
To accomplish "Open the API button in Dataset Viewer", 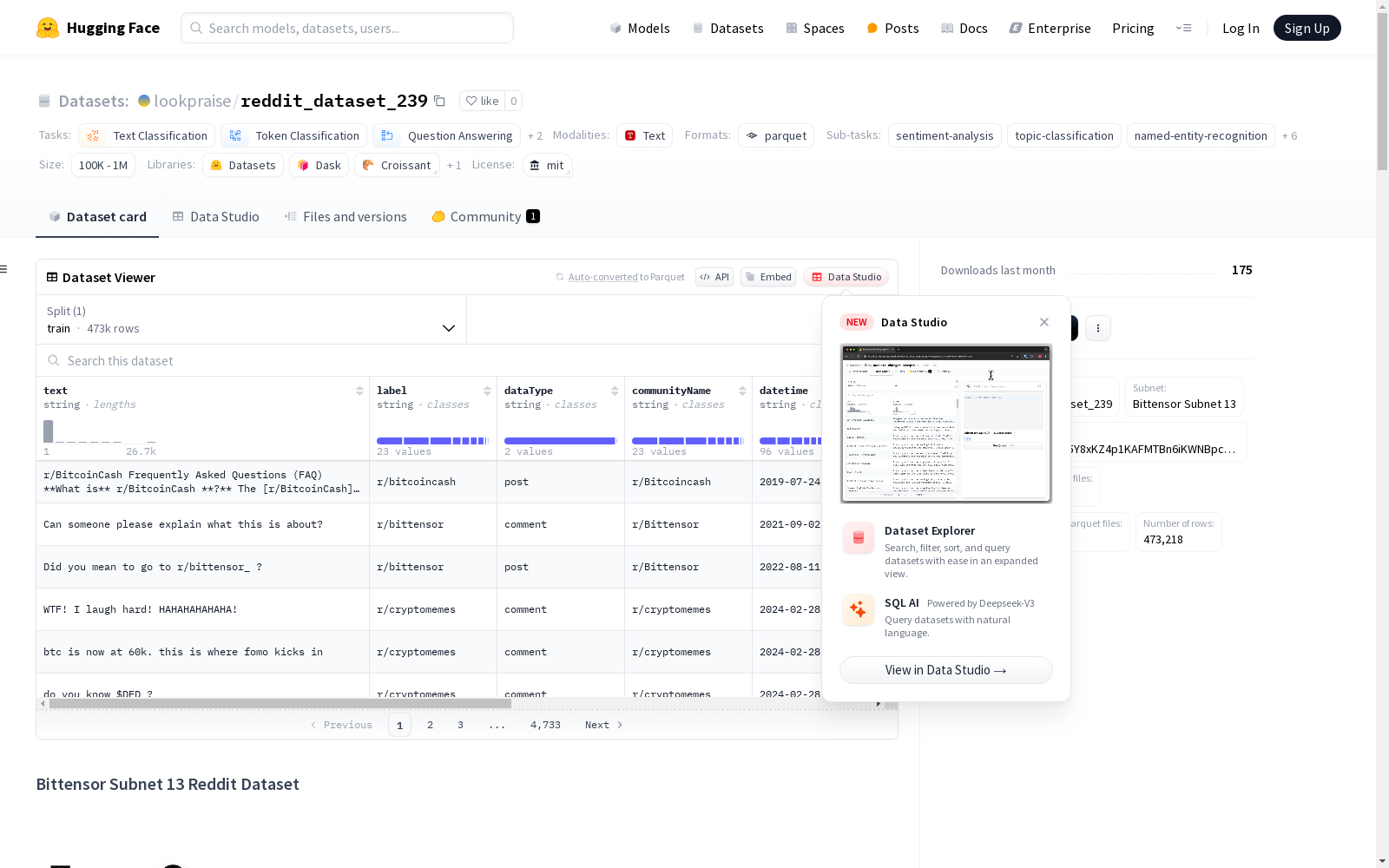I will click(x=714, y=277).
